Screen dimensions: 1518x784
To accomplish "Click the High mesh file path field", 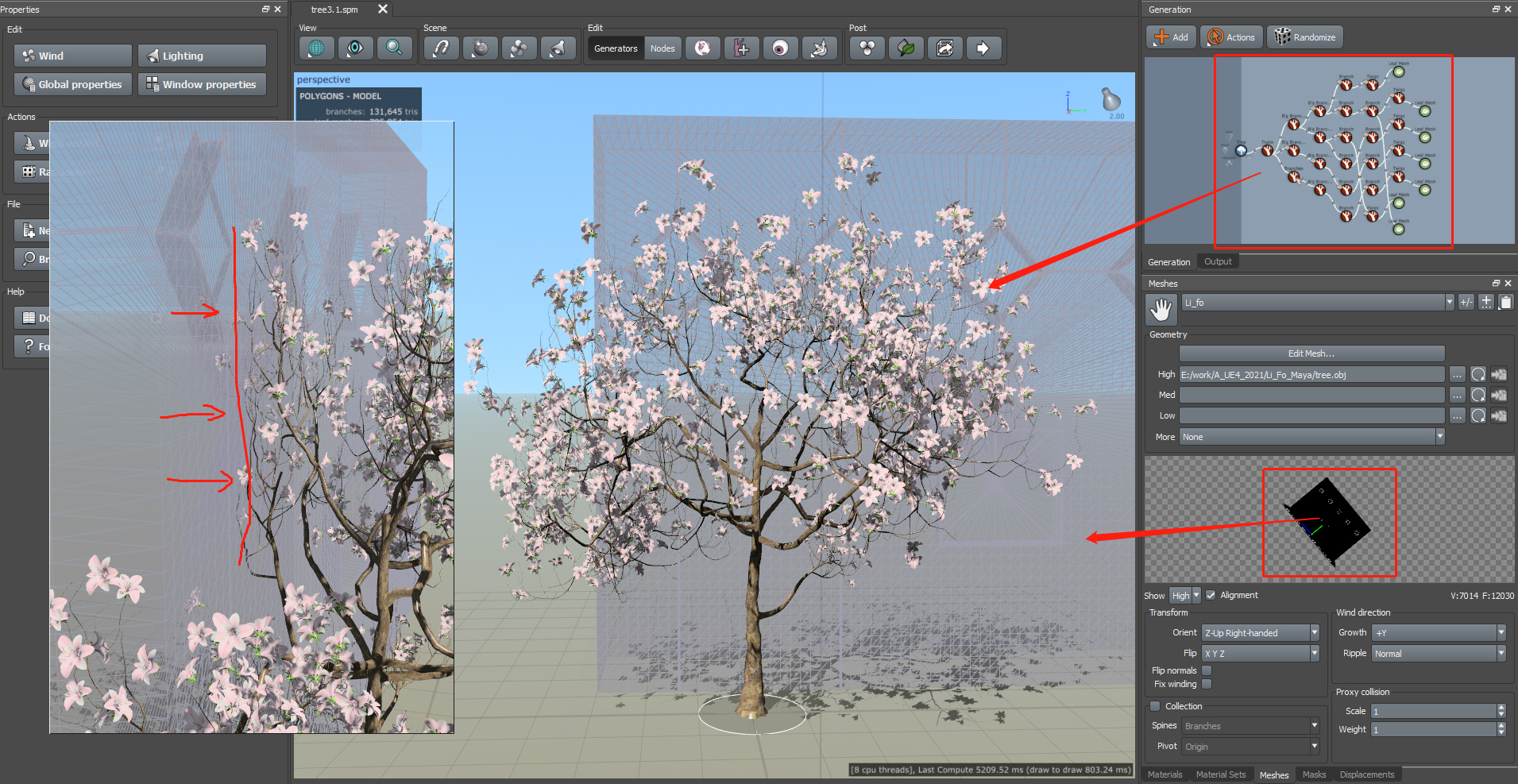I will pos(1311,374).
